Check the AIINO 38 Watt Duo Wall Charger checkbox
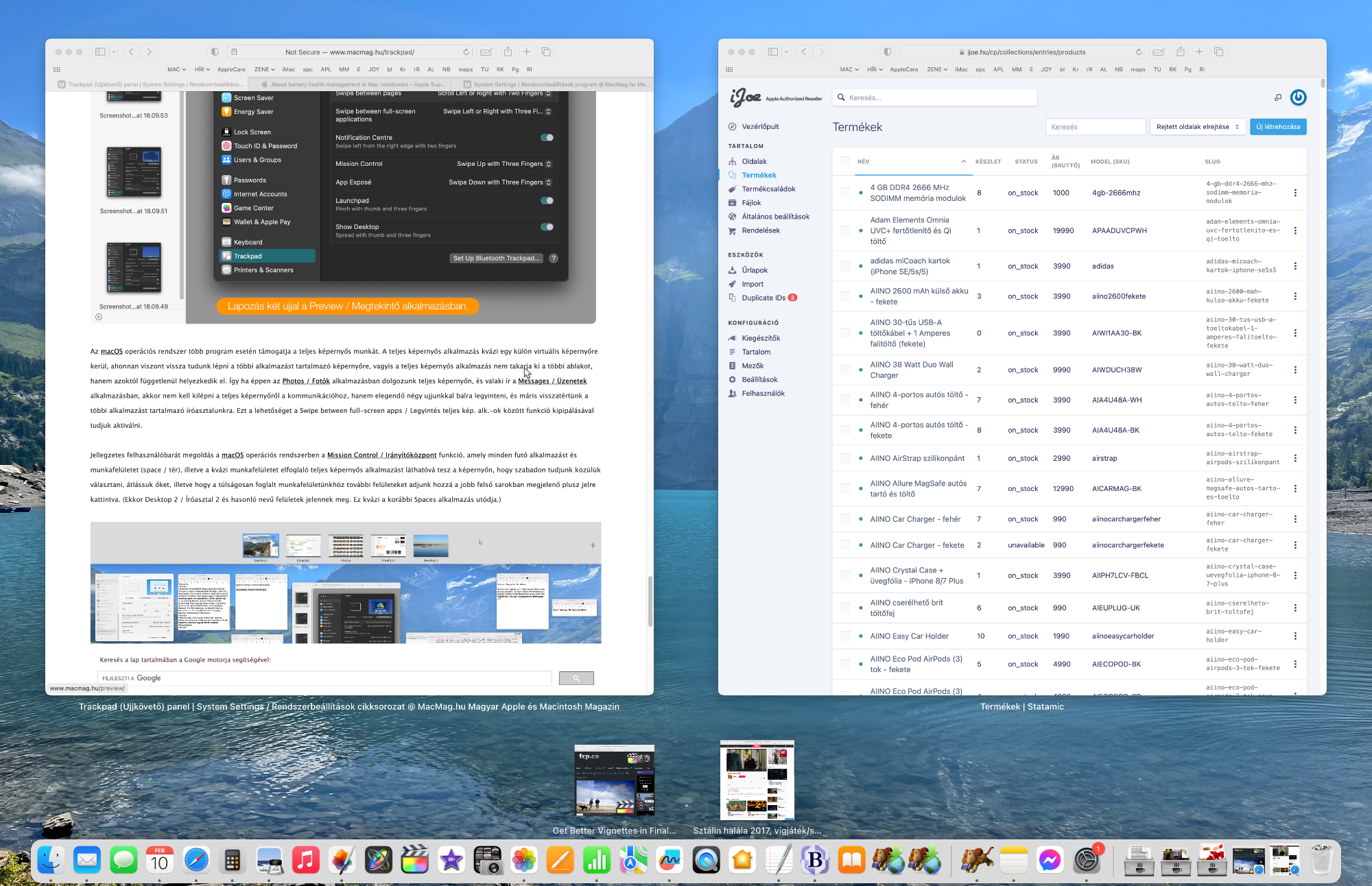The height and width of the screenshot is (886, 1372). (x=845, y=370)
